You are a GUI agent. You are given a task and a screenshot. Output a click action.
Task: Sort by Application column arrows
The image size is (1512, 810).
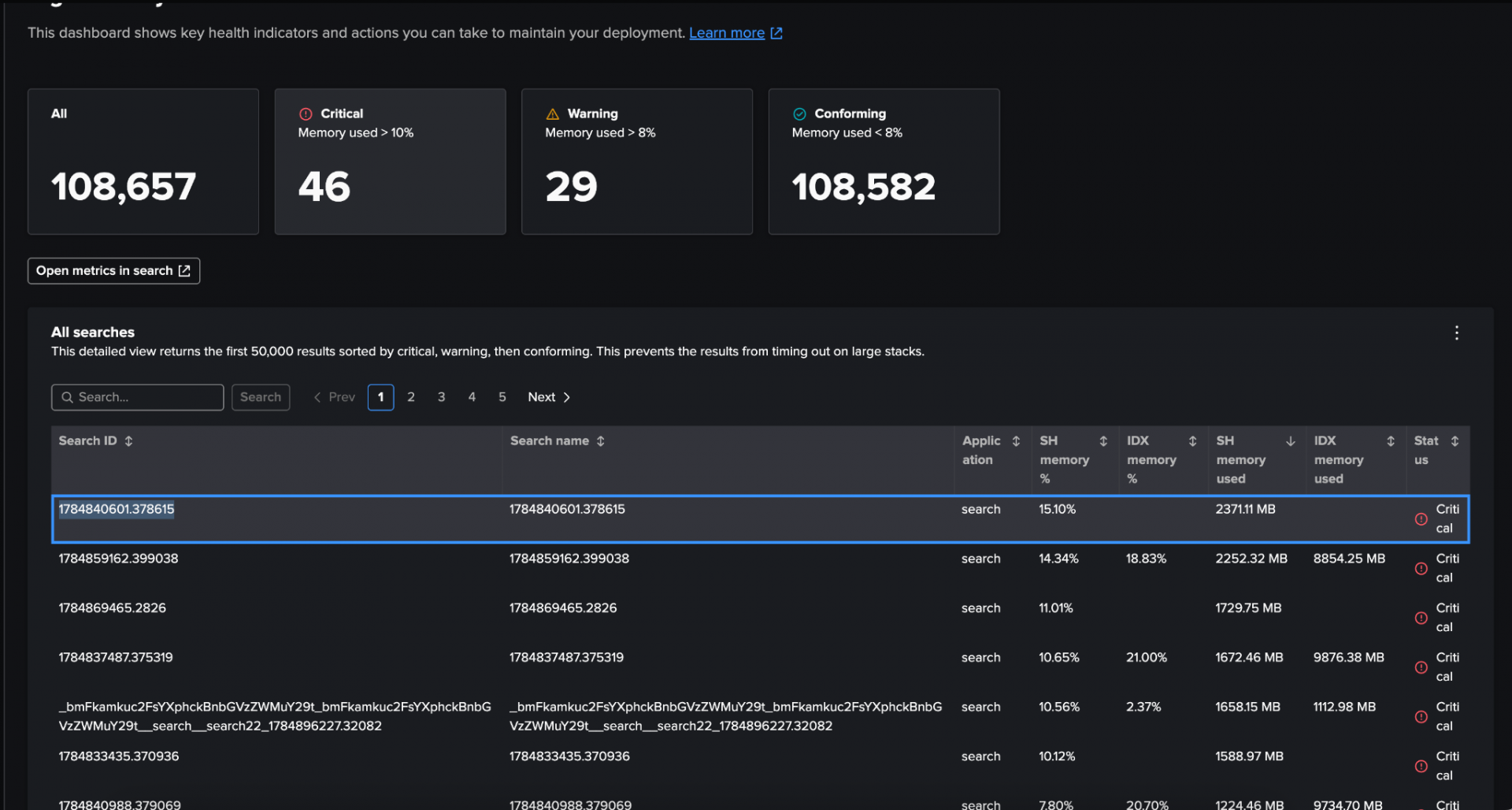(x=1016, y=441)
